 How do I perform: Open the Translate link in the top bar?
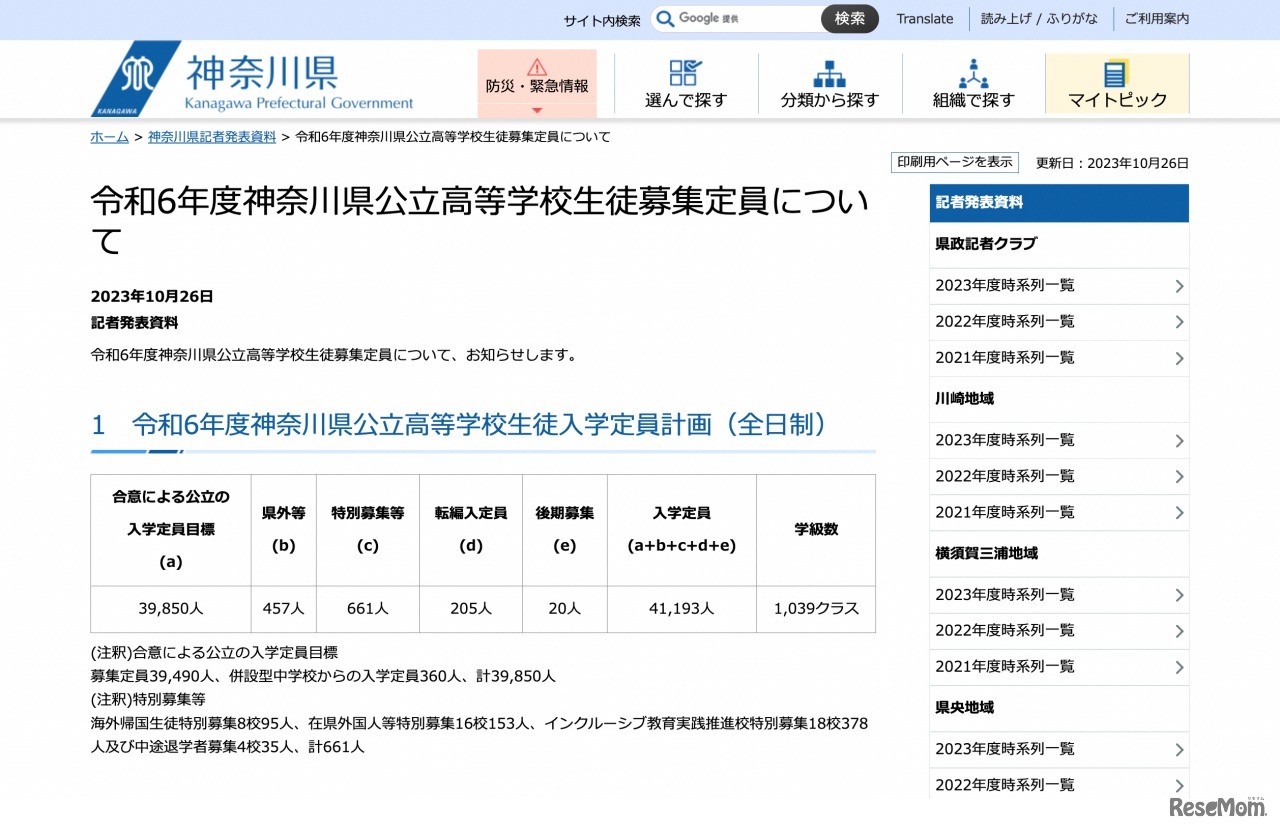click(924, 18)
